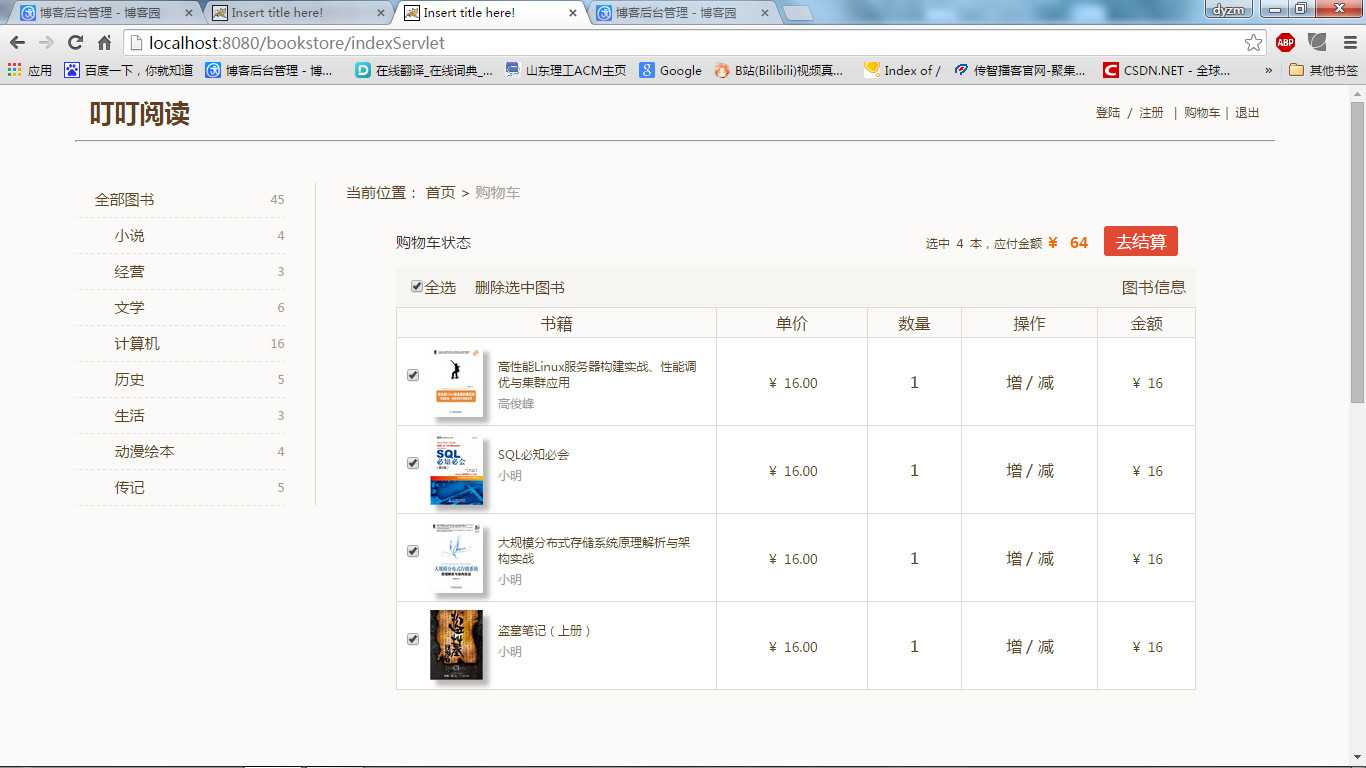
Task: Expand hidden bookmarks with » chevron
Action: point(1269,70)
